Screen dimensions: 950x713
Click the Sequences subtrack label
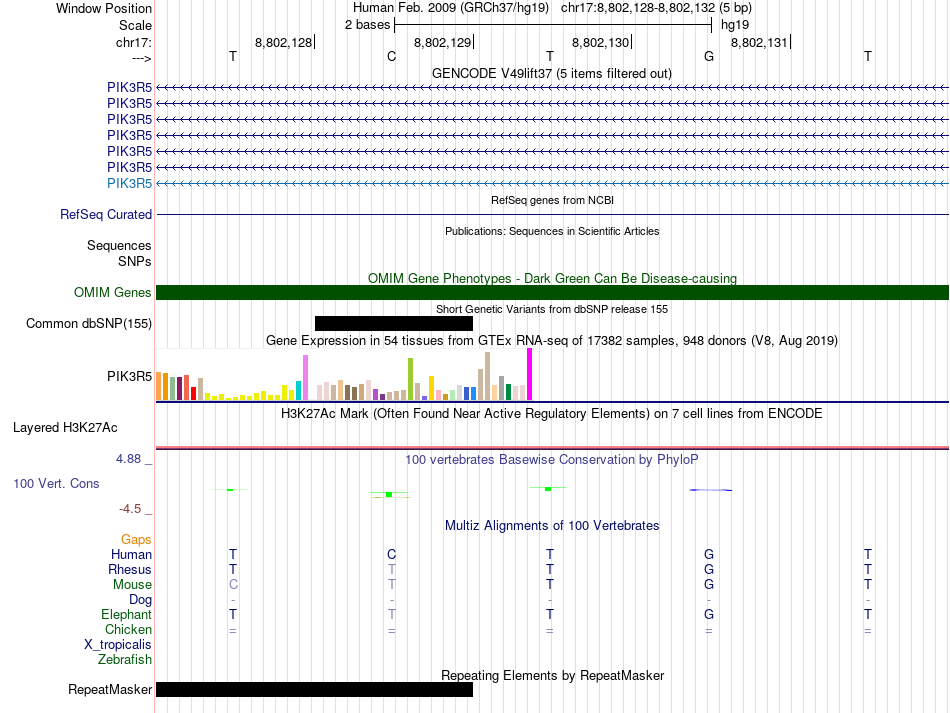[119, 245]
